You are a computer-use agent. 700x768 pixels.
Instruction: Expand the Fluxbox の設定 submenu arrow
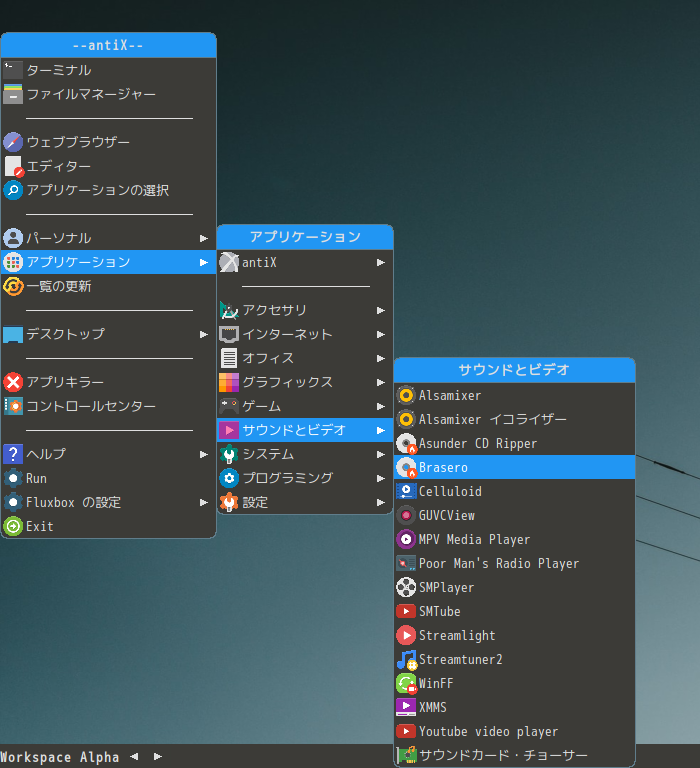click(x=204, y=503)
